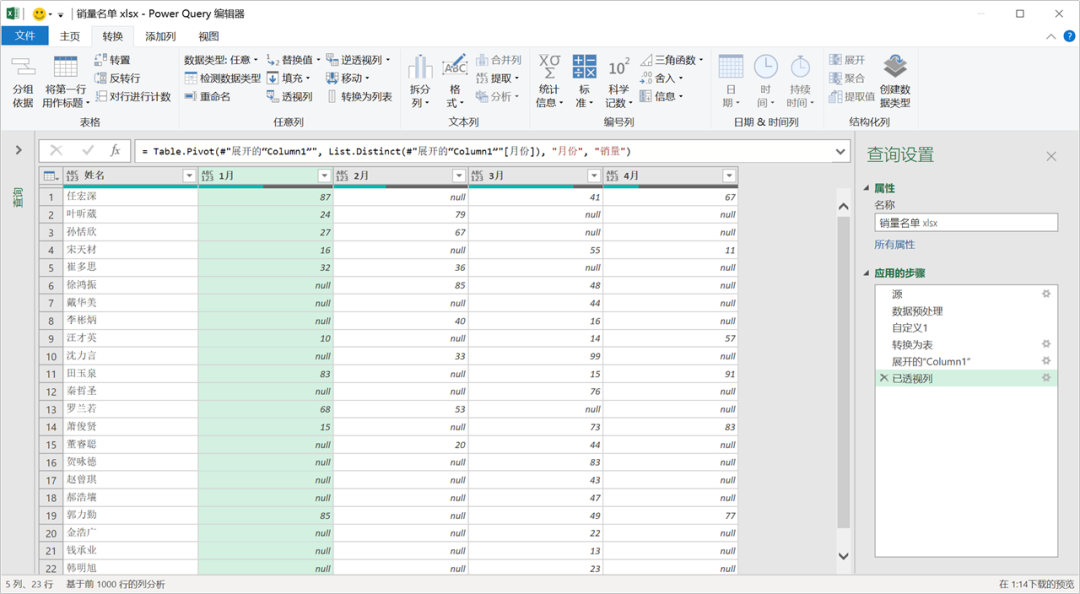This screenshot has height=594, width=1080.
Task: Click the 转置 (Transpose) button
Action: click(x=112, y=60)
